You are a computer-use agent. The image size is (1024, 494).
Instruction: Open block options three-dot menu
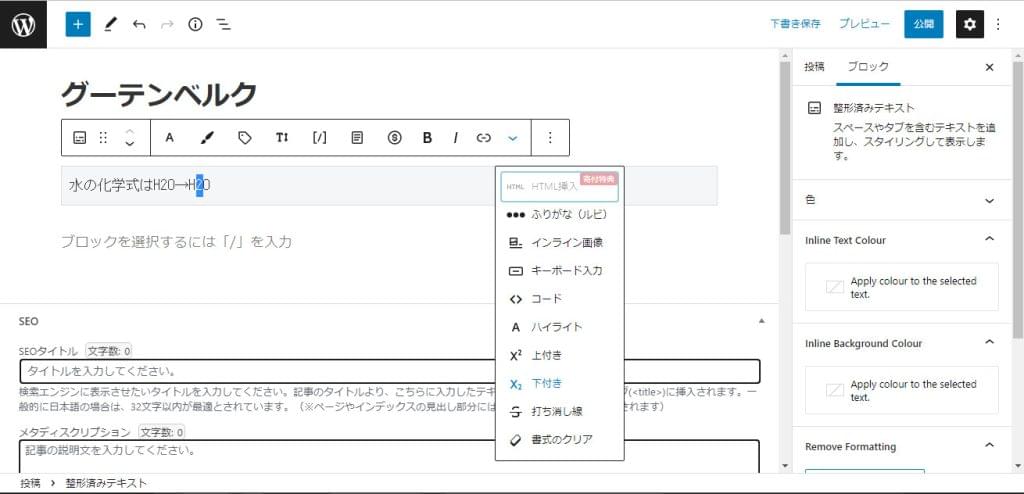pos(549,138)
